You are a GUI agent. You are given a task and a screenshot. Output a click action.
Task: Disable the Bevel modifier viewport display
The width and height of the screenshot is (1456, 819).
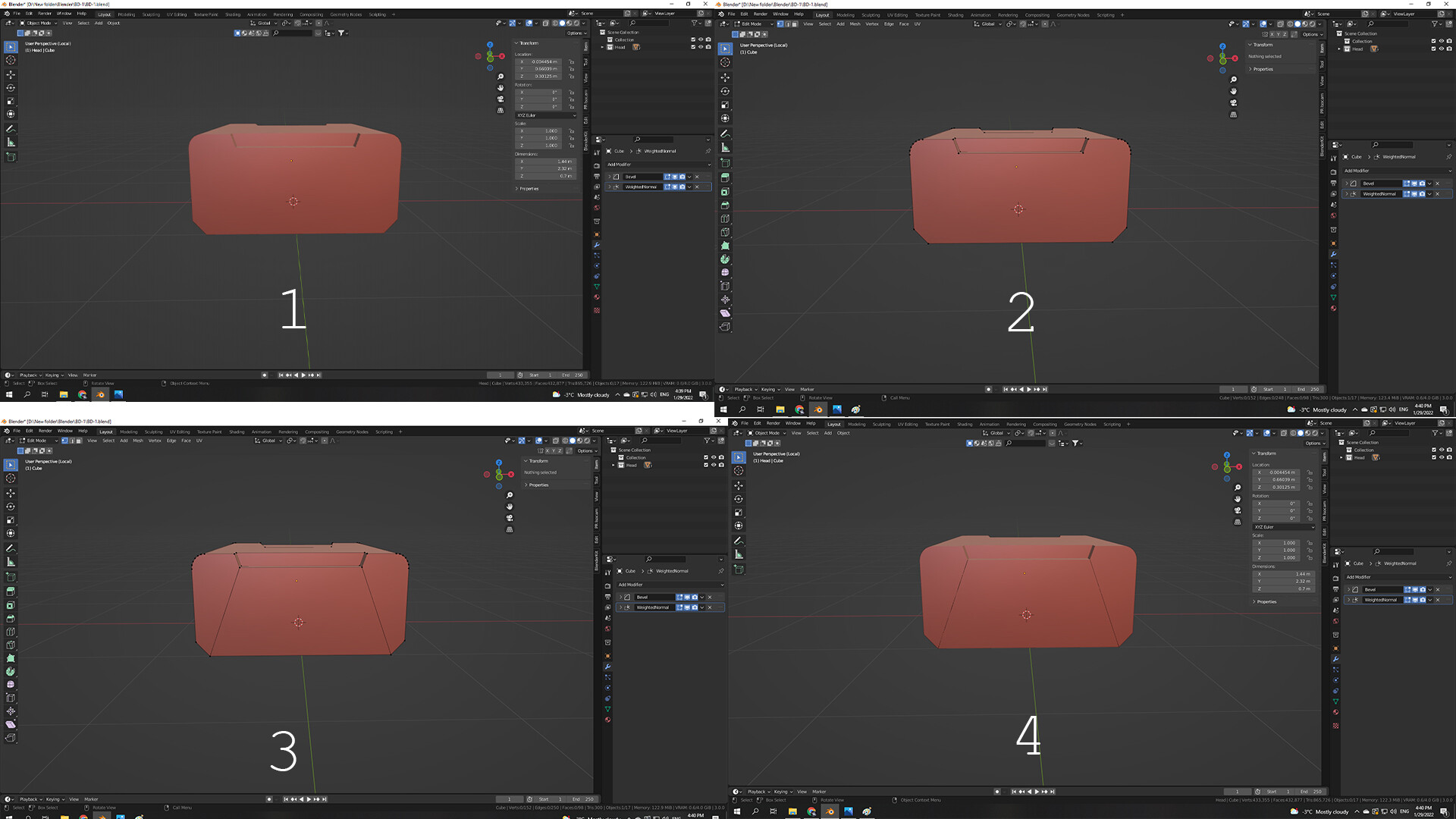pos(675,176)
